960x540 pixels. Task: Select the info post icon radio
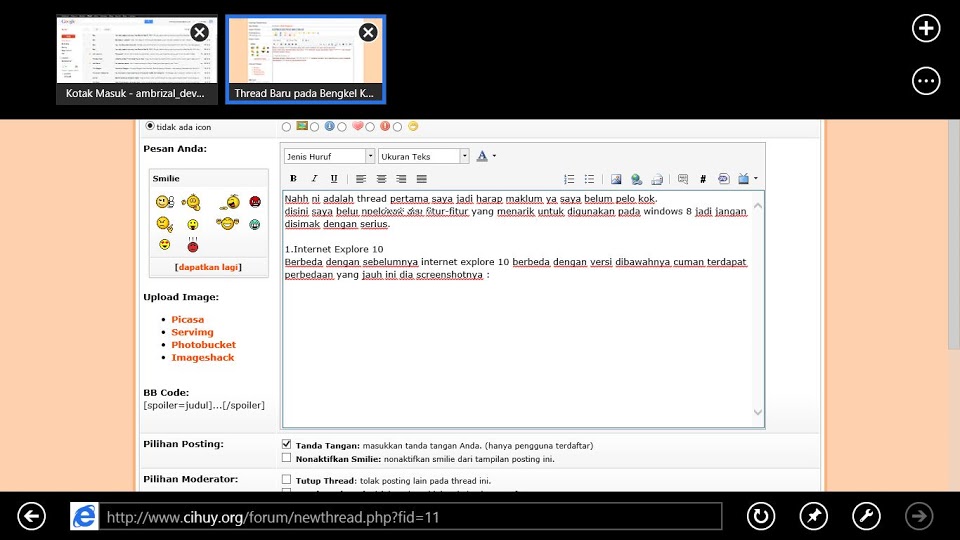click(314, 127)
